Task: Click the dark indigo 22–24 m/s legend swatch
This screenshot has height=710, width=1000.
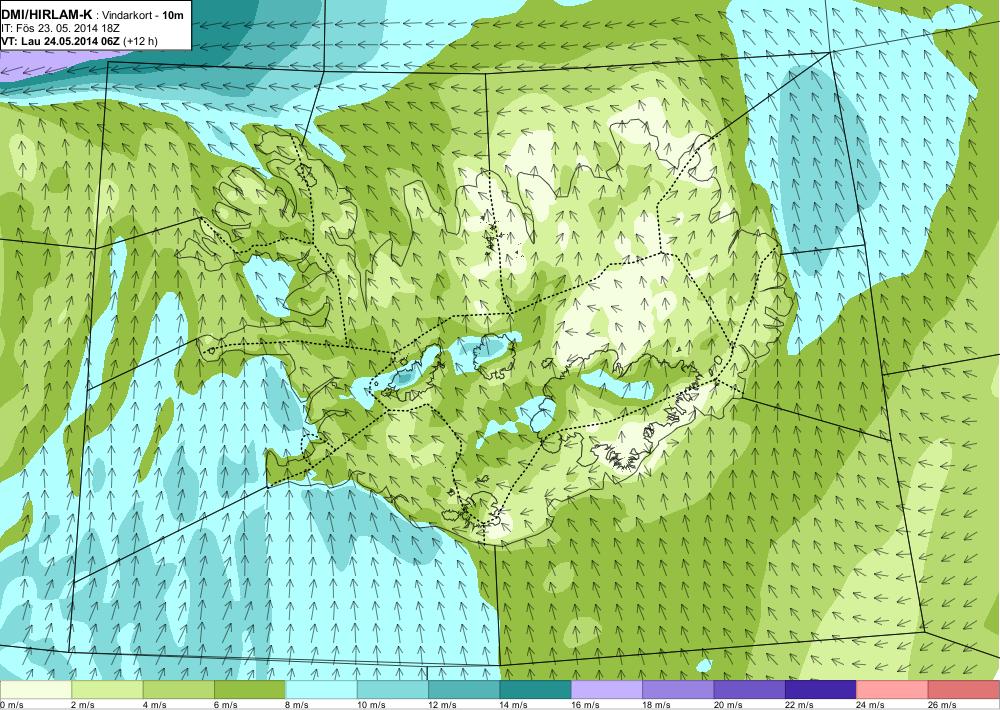Action: [x=821, y=690]
